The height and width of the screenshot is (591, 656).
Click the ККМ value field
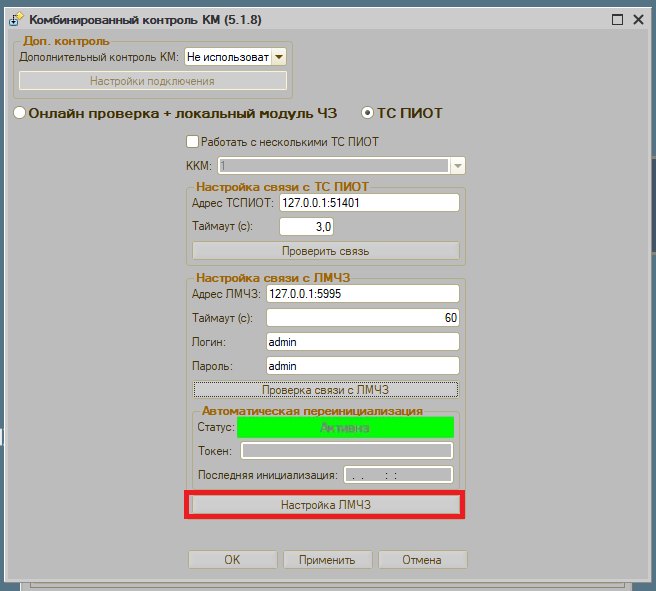334,166
